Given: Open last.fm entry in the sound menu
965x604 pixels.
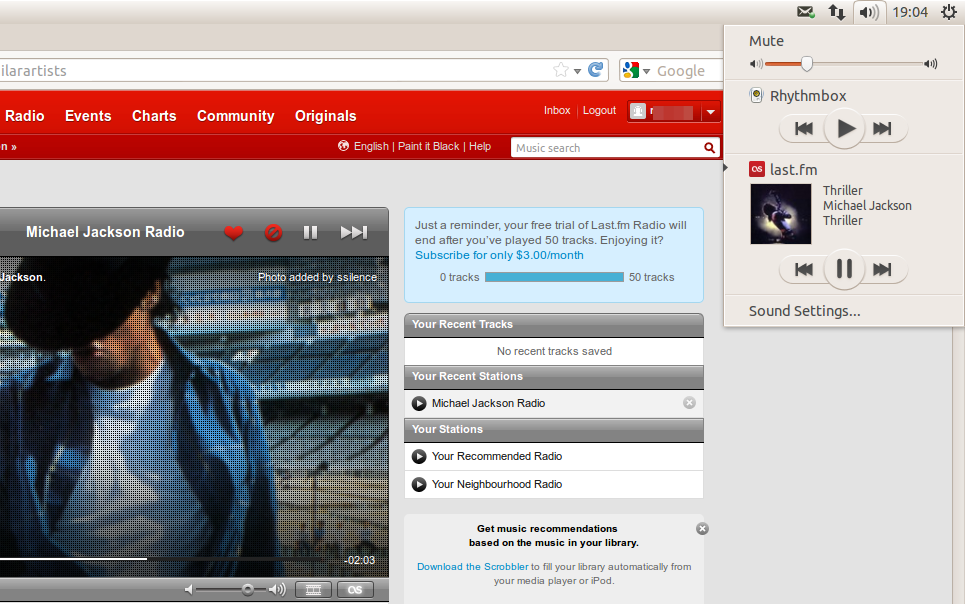Looking at the screenshot, I should (x=783, y=169).
